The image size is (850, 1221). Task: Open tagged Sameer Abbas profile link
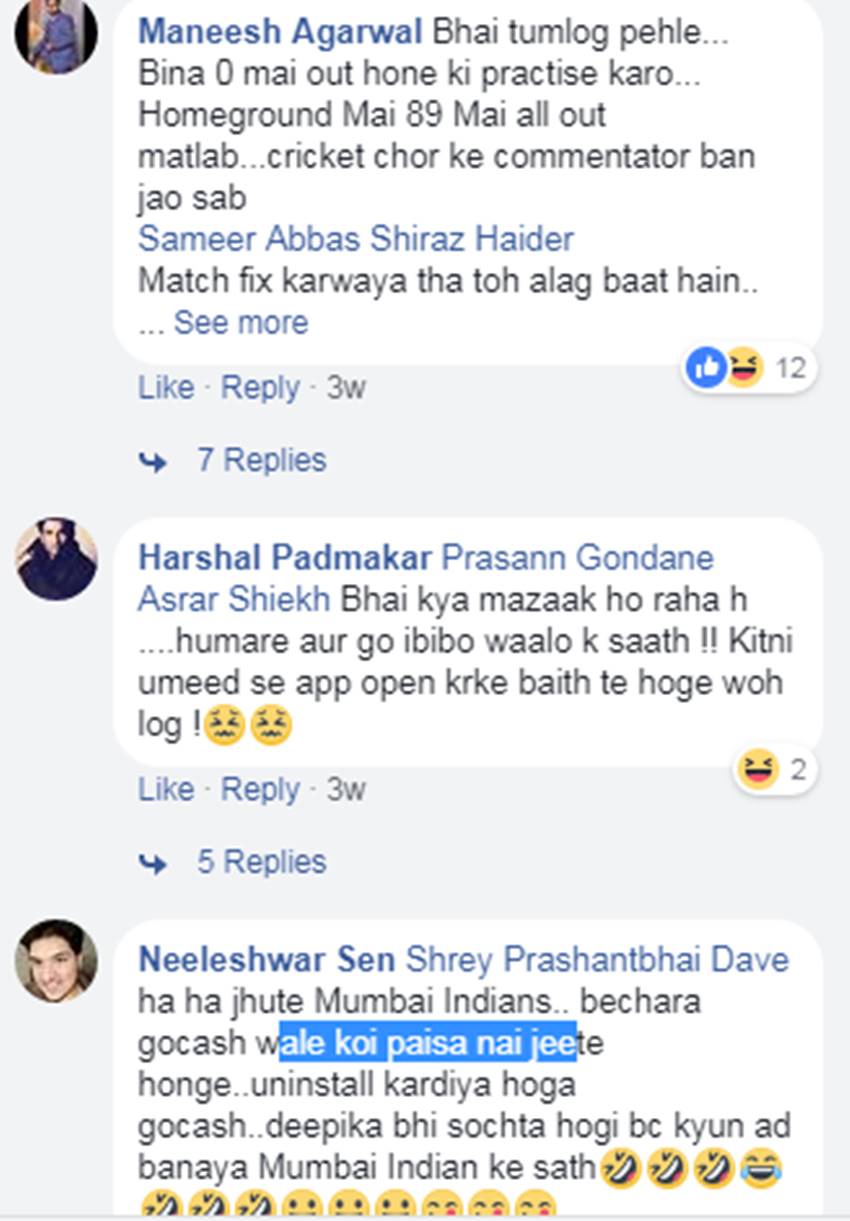tap(251, 240)
